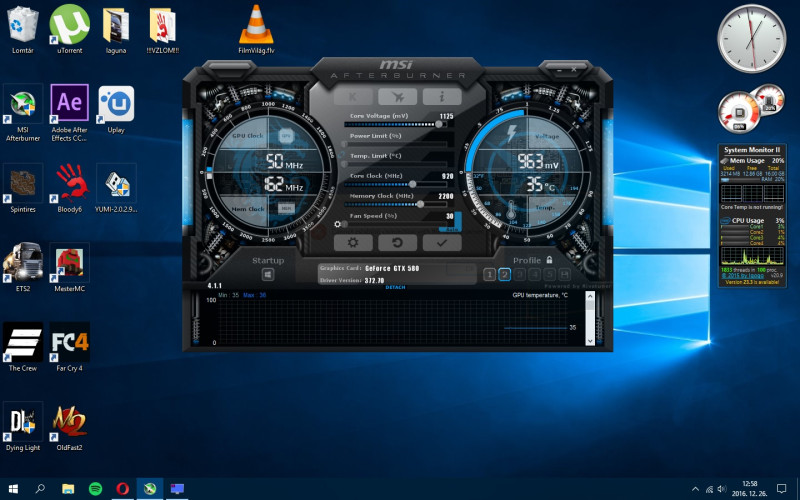Image resolution: width=800 pixels, height=500 pixels.
Task: Open the information i button in Afterburner
Action: 442,96
